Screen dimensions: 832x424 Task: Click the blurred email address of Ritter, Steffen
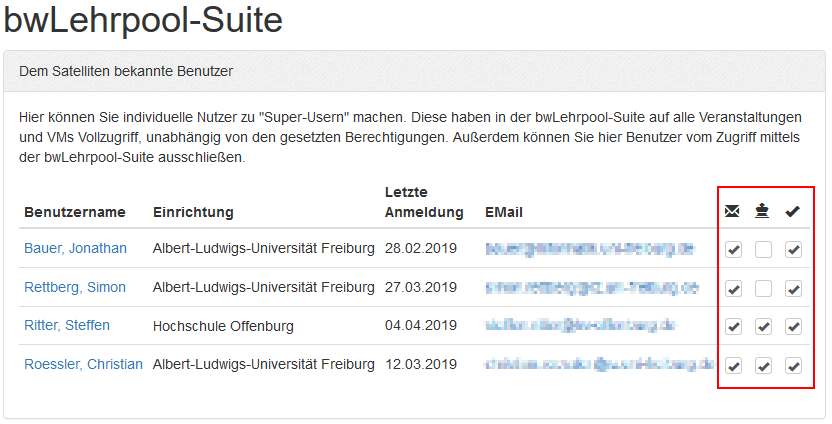pos(581,325)
